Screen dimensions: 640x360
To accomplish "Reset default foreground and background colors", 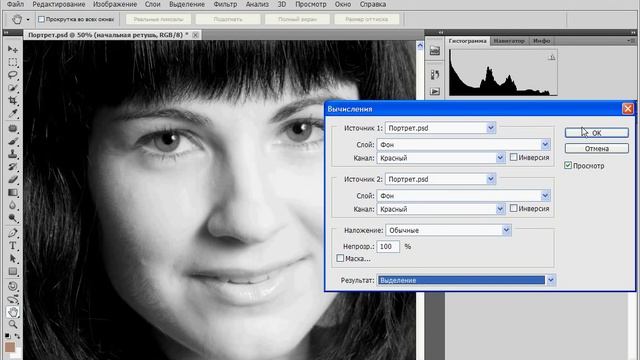I will 7,336.
